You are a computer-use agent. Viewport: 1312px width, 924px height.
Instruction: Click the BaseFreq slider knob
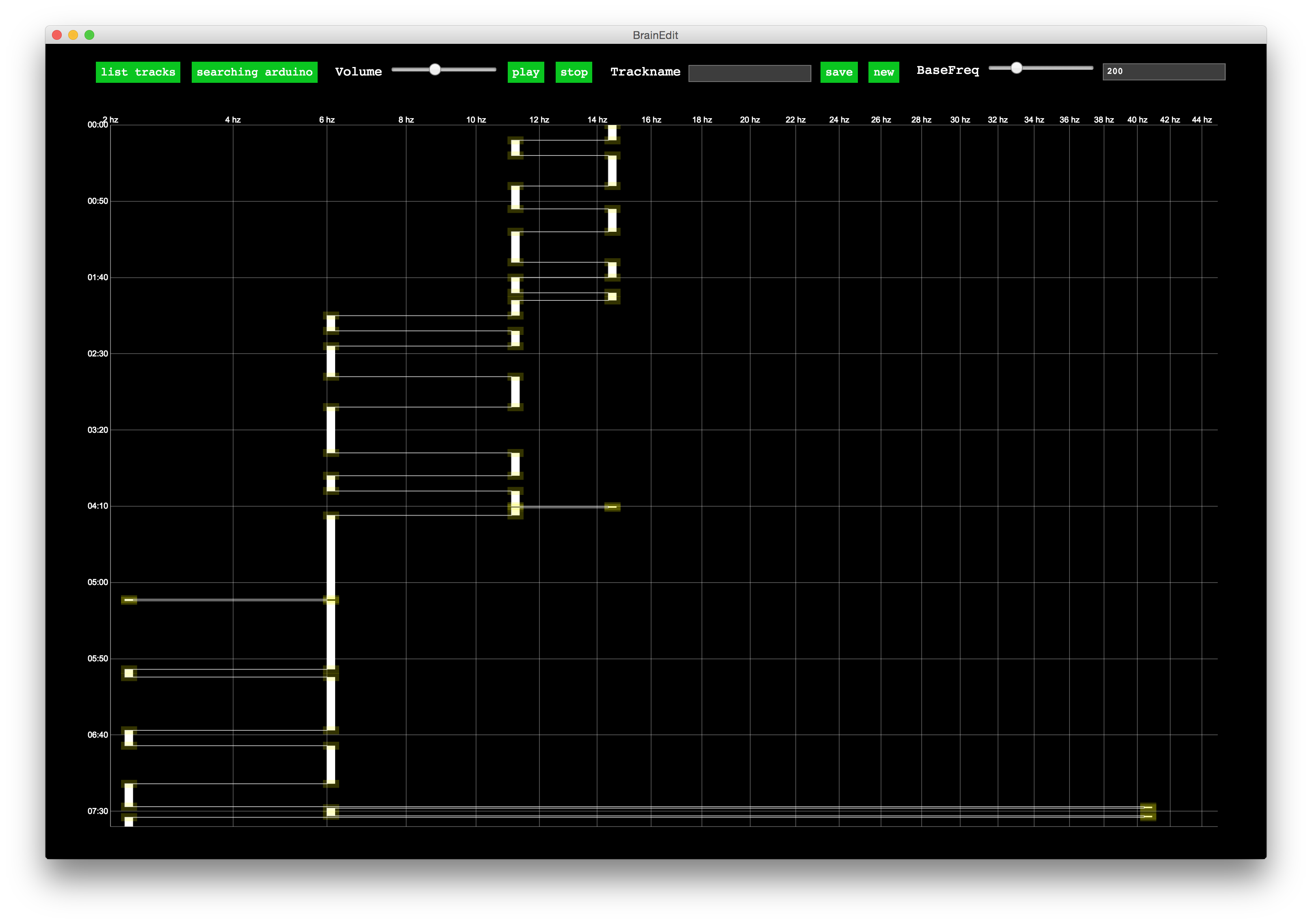[x=1016, y=68]
